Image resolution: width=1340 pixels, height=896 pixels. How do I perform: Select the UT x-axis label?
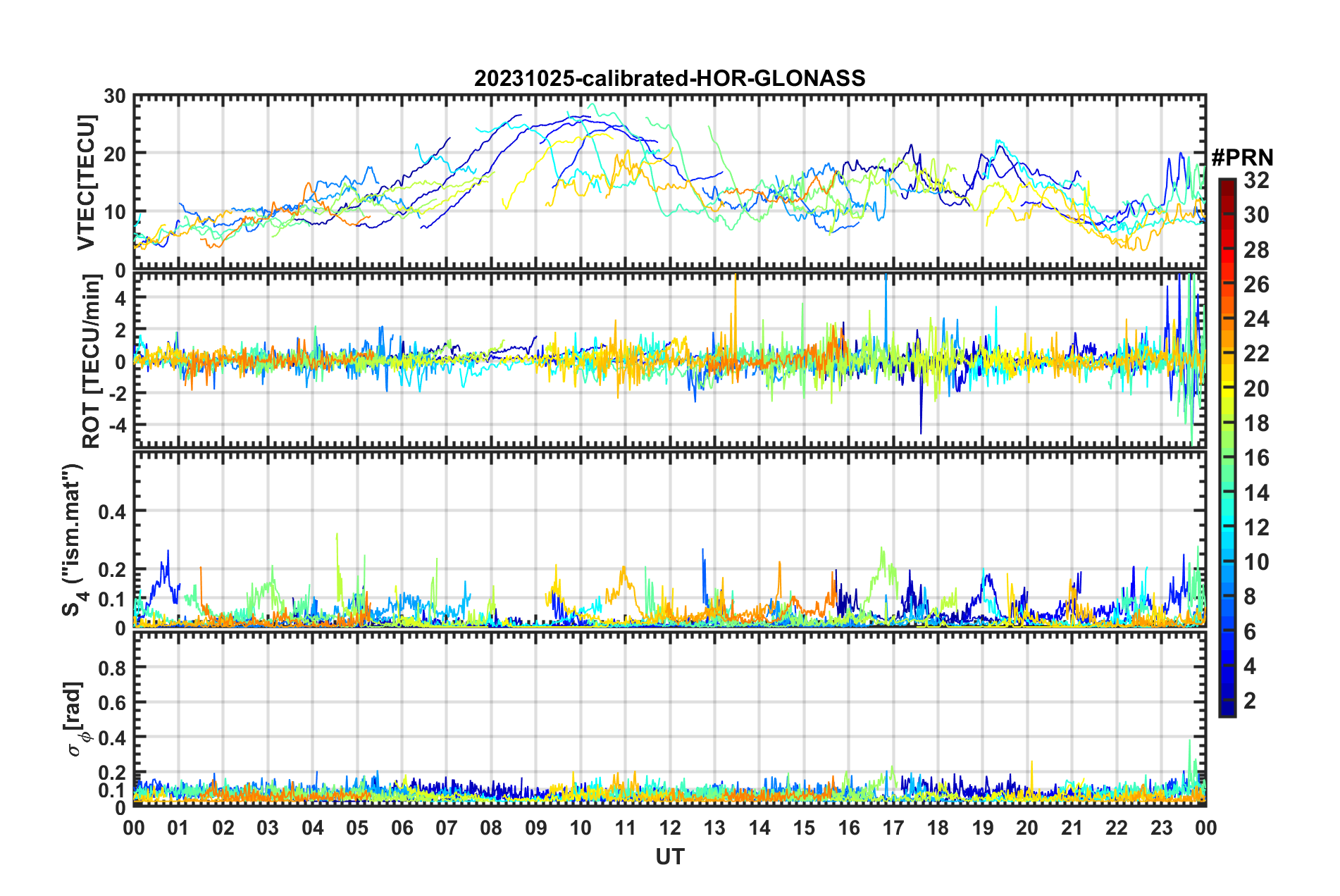point(669,857)
